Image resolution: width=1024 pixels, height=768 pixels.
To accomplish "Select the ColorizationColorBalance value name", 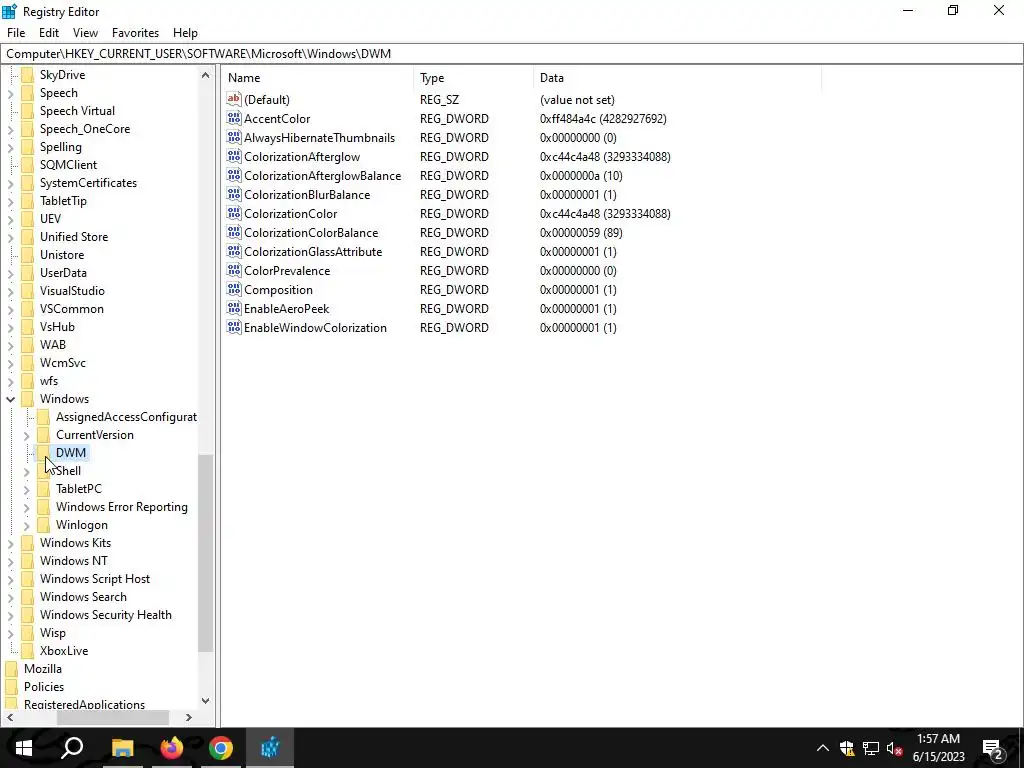I will [311, 232].
